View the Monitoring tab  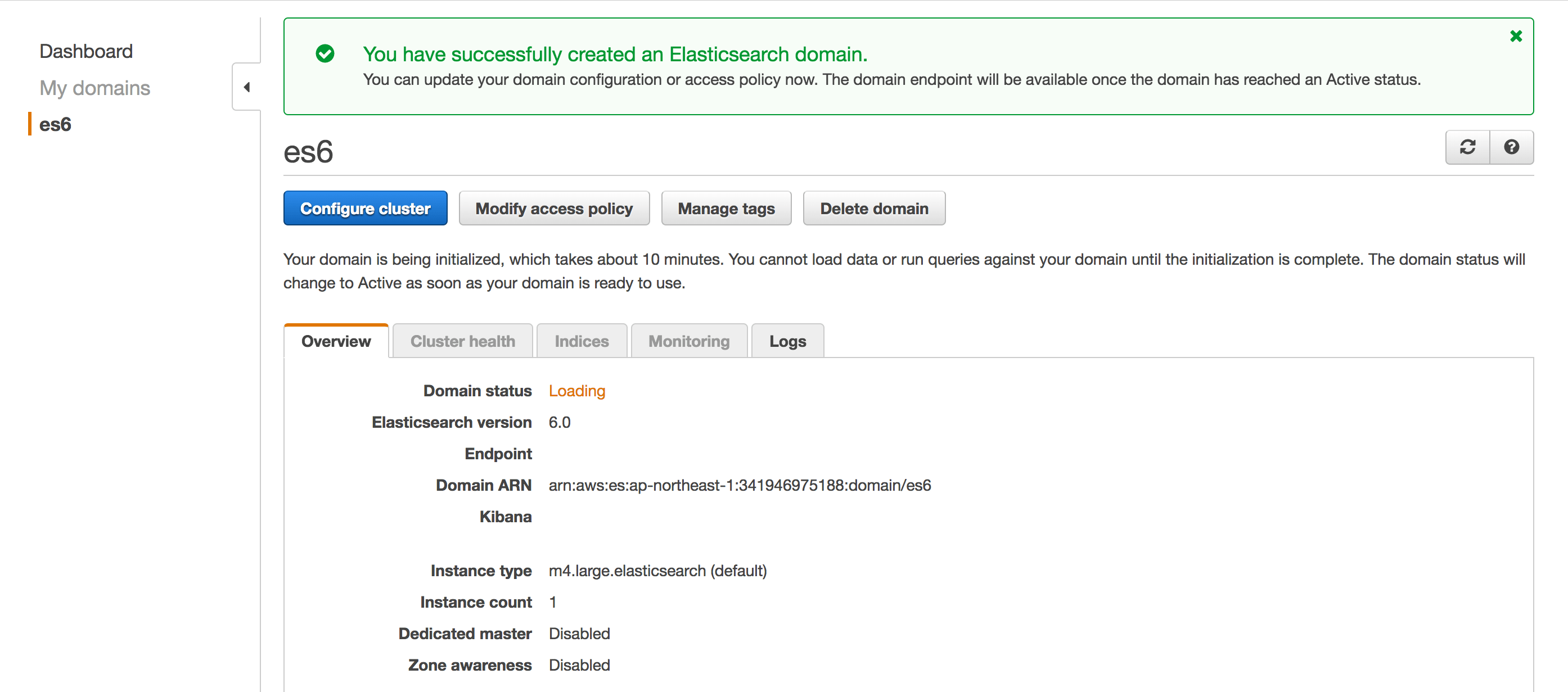[x=688, y=341]
